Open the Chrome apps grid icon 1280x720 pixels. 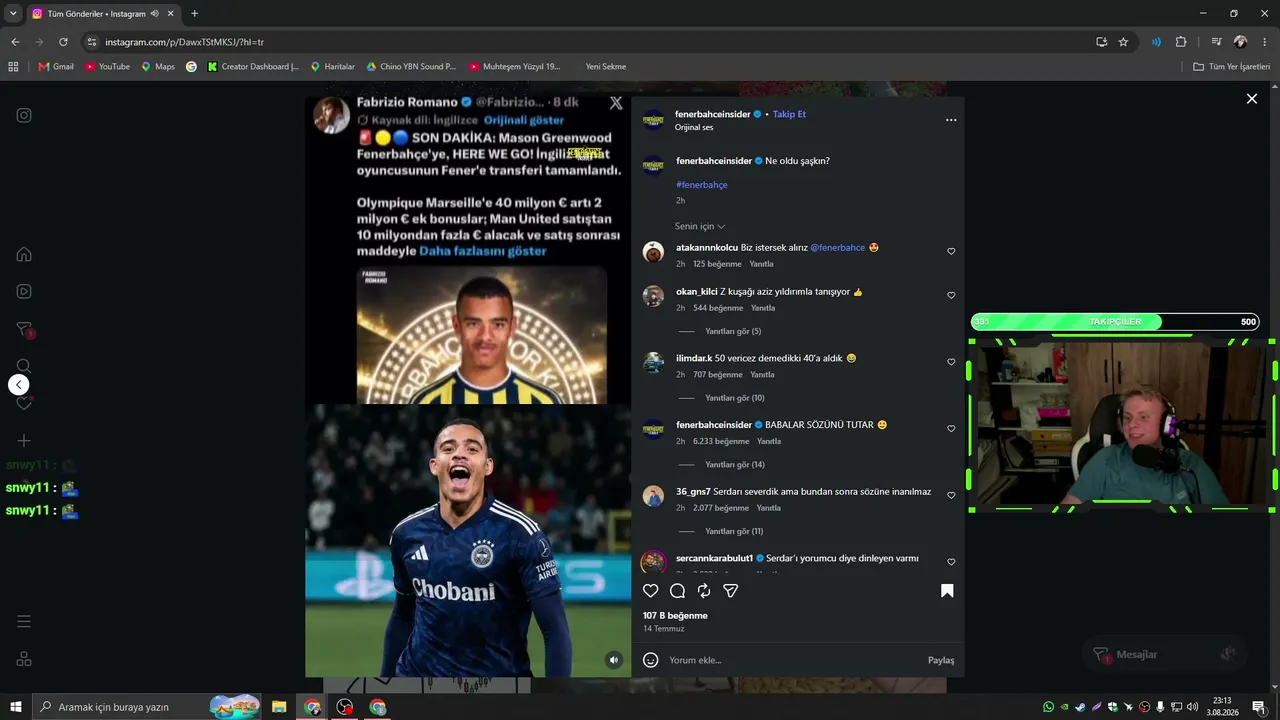(x=13, y=67)
